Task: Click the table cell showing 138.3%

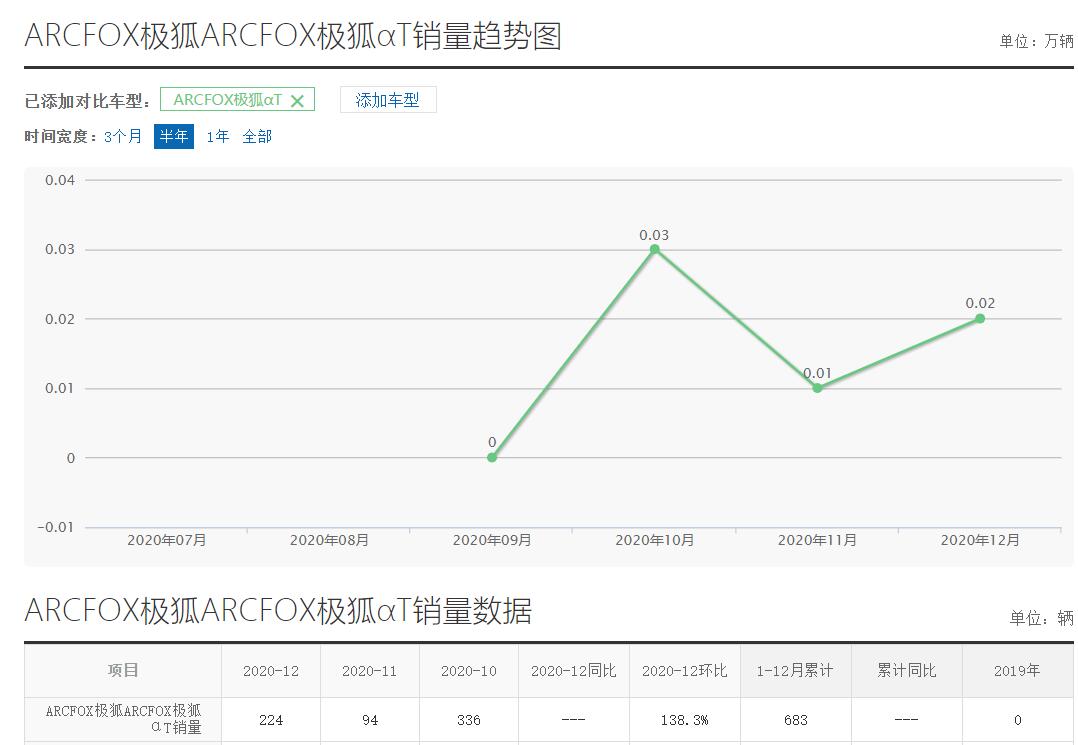Action: click(x=685, y=720)
